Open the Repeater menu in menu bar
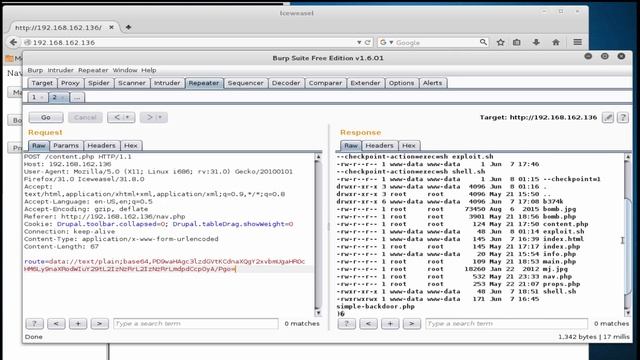 93,70
